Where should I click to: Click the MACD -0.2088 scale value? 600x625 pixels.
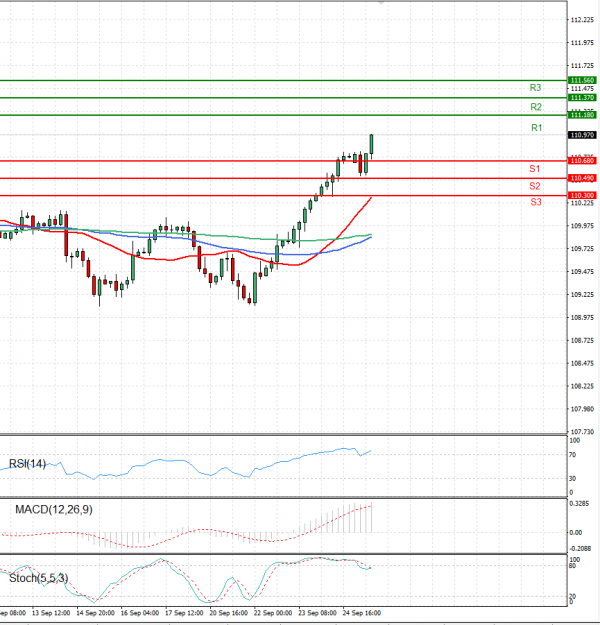(580, 548)
